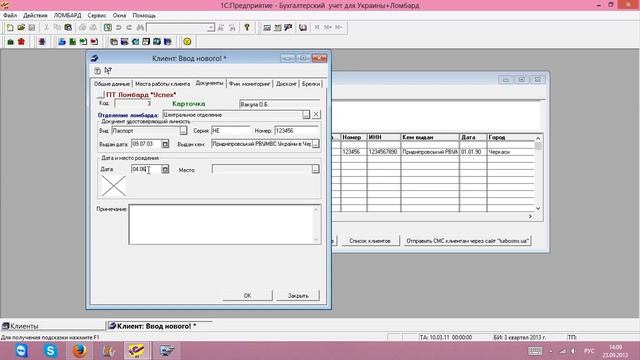Click the green briefcase icon in second toolbar
This screenshot has height=360, width=640.
click(11, 42)
